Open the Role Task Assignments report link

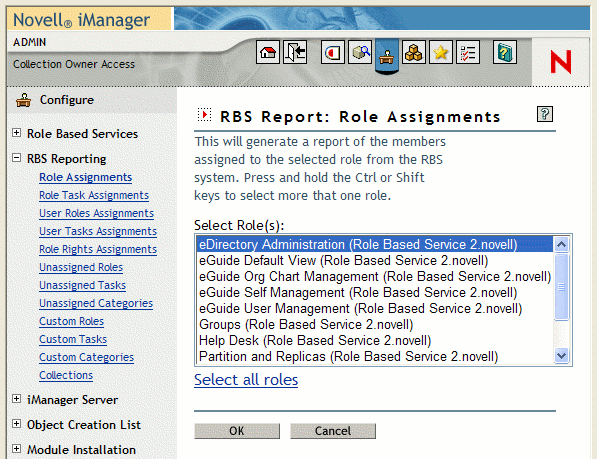[94, 195]
